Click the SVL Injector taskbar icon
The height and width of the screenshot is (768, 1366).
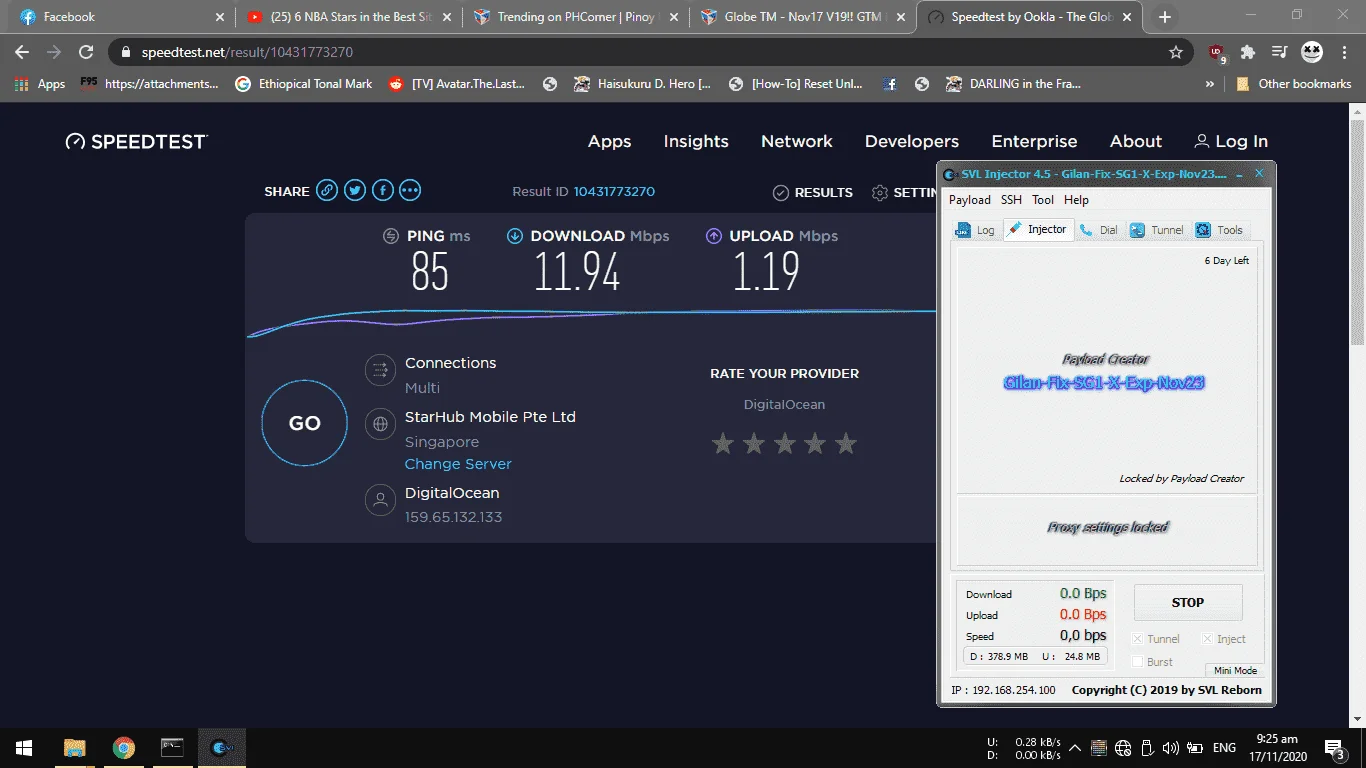coord(222,747)
